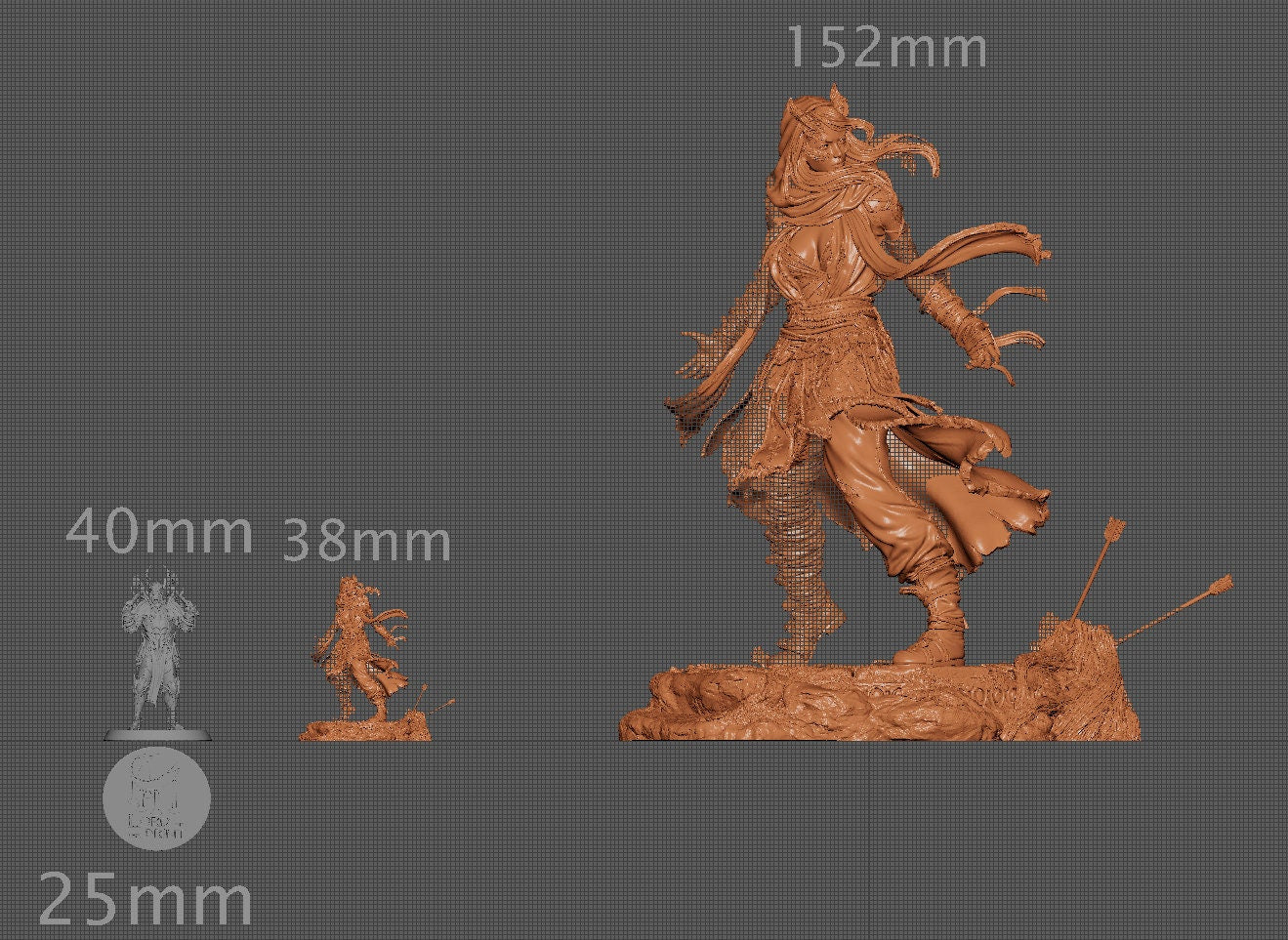Select the 40mm label text
This screenshot has width=1288, height=940.
coord(156,532)
